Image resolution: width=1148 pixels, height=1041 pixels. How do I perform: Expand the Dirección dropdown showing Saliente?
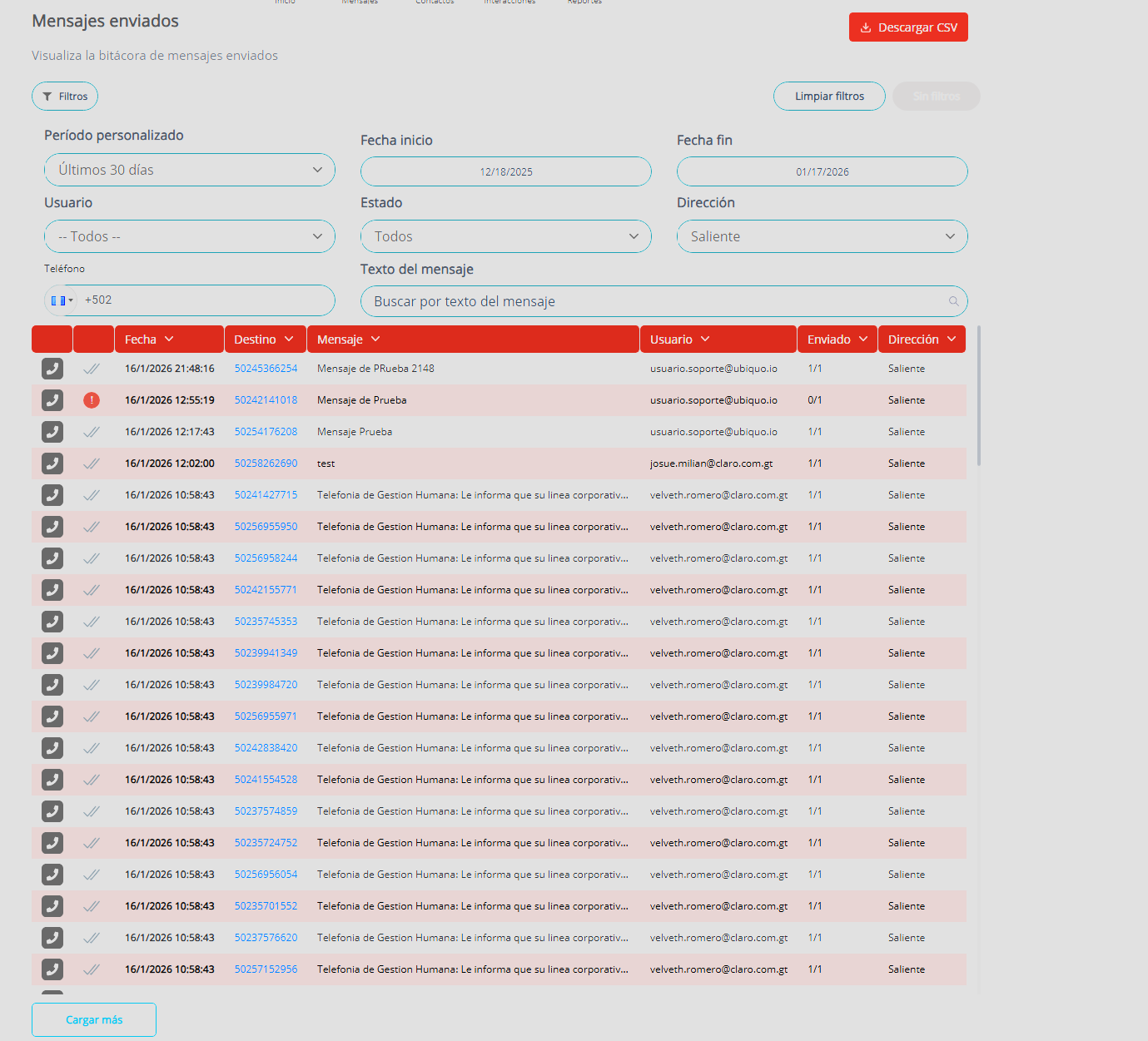(822, 236)
